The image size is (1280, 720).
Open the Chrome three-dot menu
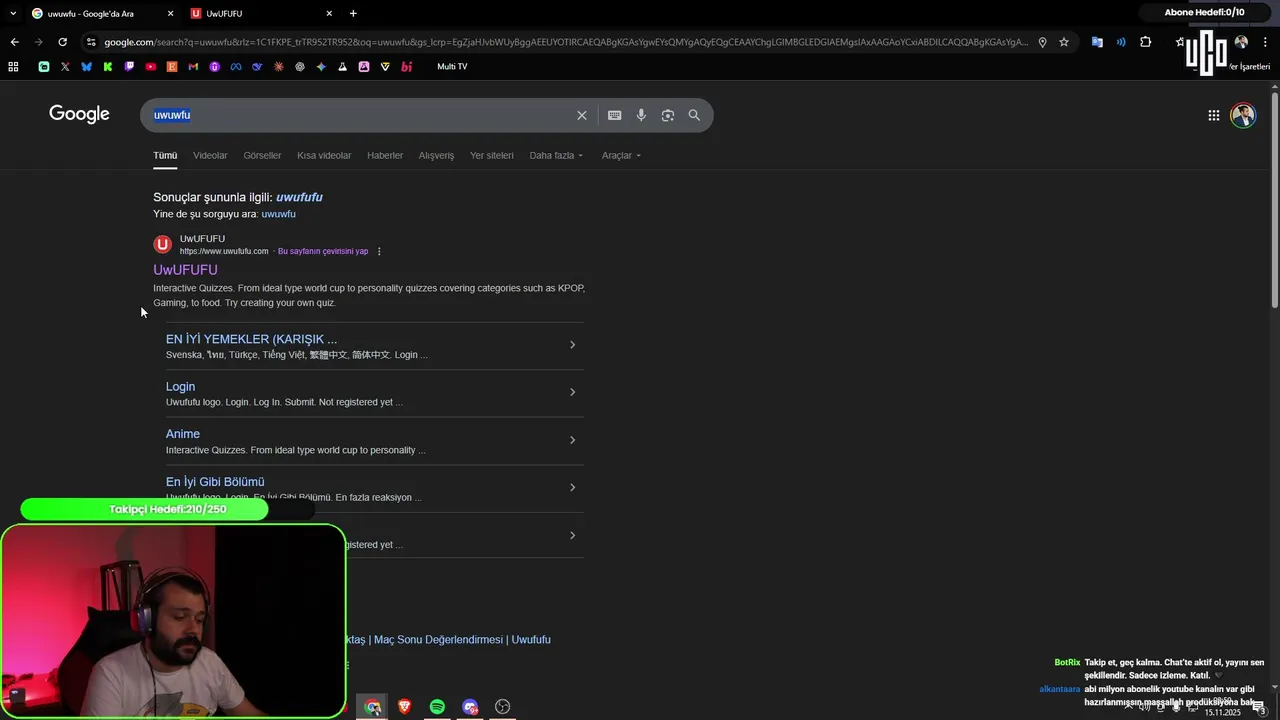(x=1266, y=42)
